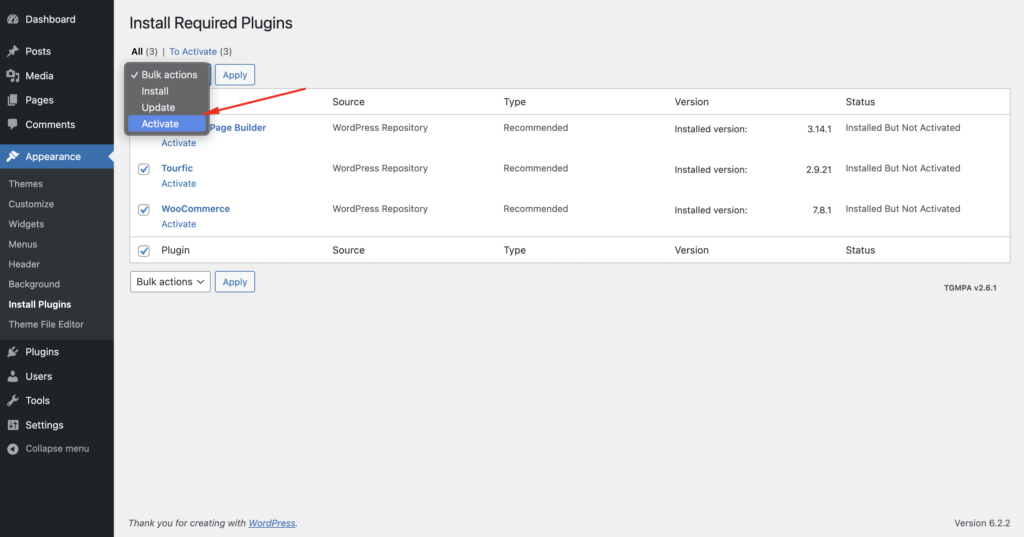Open Widgets submenu item
Viewport: 1024px width, 537px height.
26,223
